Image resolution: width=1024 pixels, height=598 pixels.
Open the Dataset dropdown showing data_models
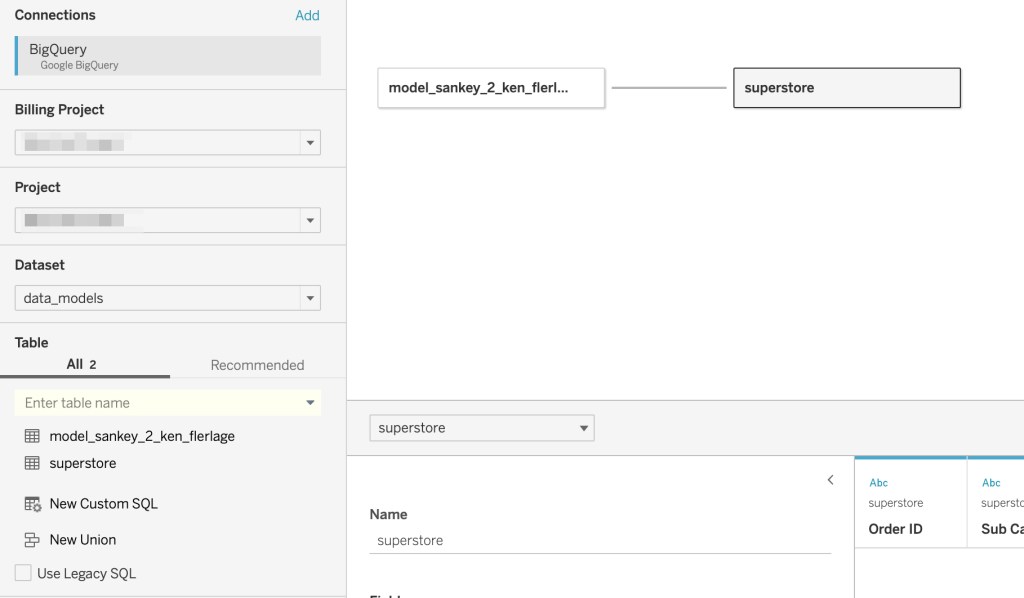[168, 298]
